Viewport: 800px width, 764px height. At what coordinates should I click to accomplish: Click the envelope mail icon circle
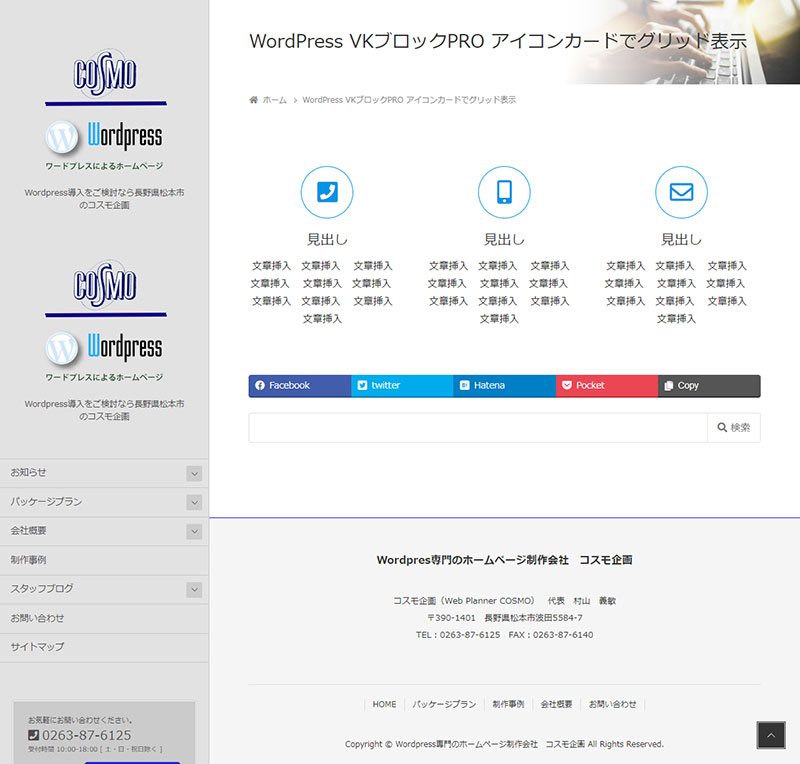pyautogui.click(x=681, y=192)
